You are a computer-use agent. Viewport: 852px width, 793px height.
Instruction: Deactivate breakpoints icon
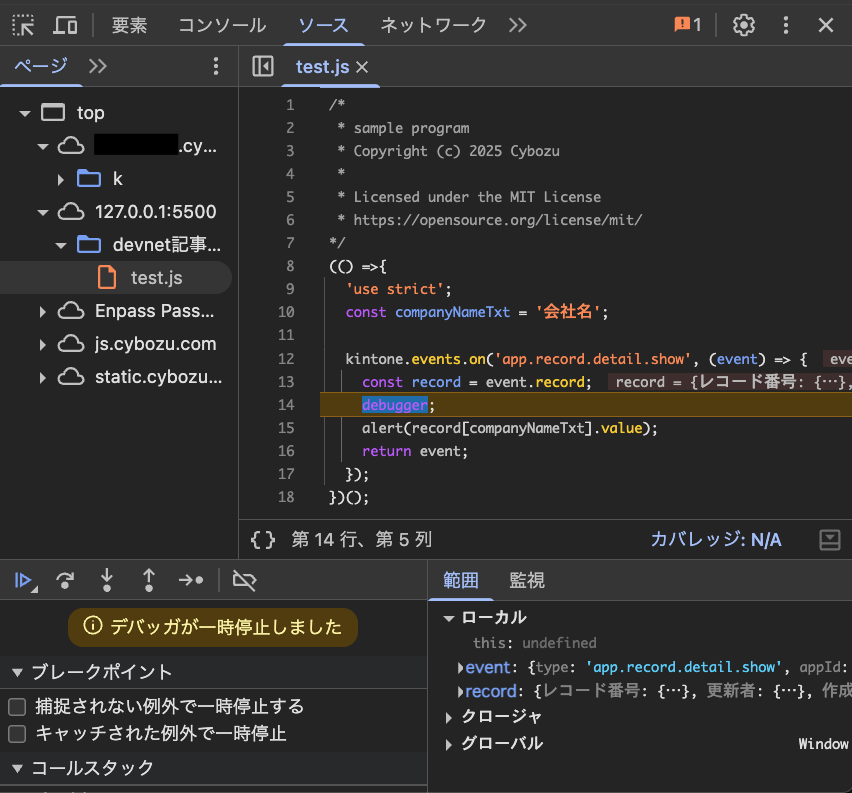245,580
